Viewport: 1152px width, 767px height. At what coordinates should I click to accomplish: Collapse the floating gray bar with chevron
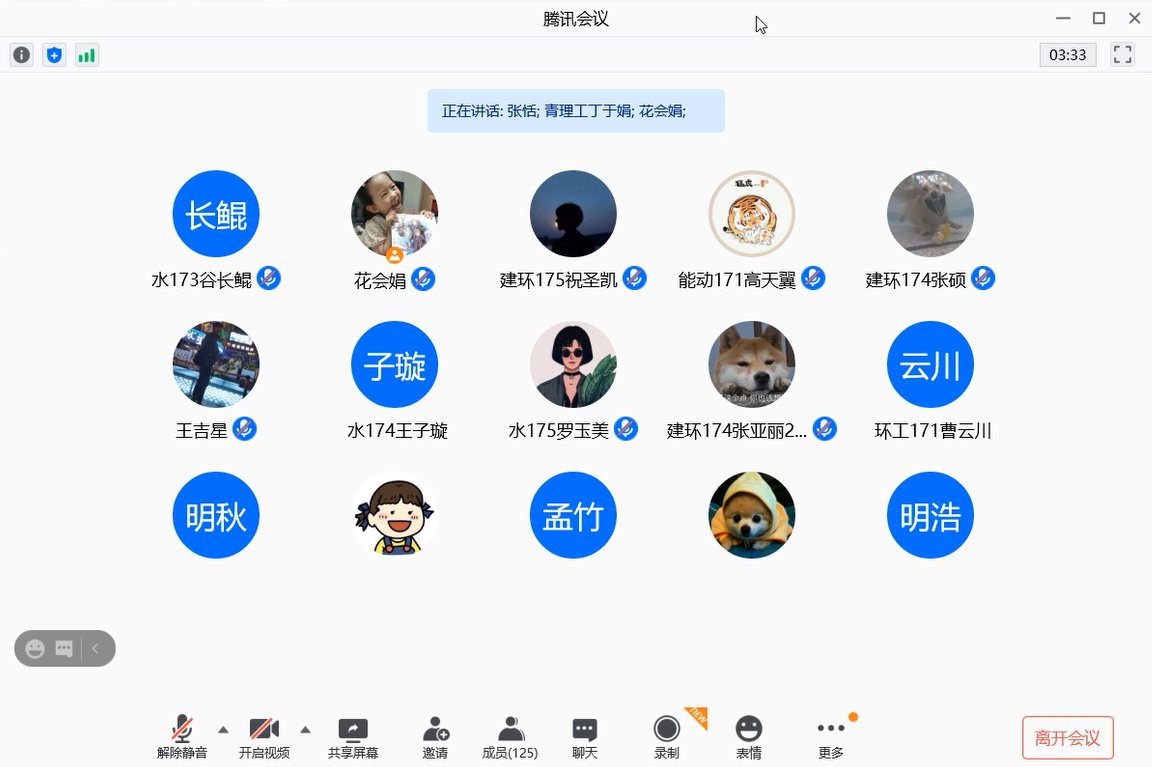pyautogui.click(x=96, y=649)
